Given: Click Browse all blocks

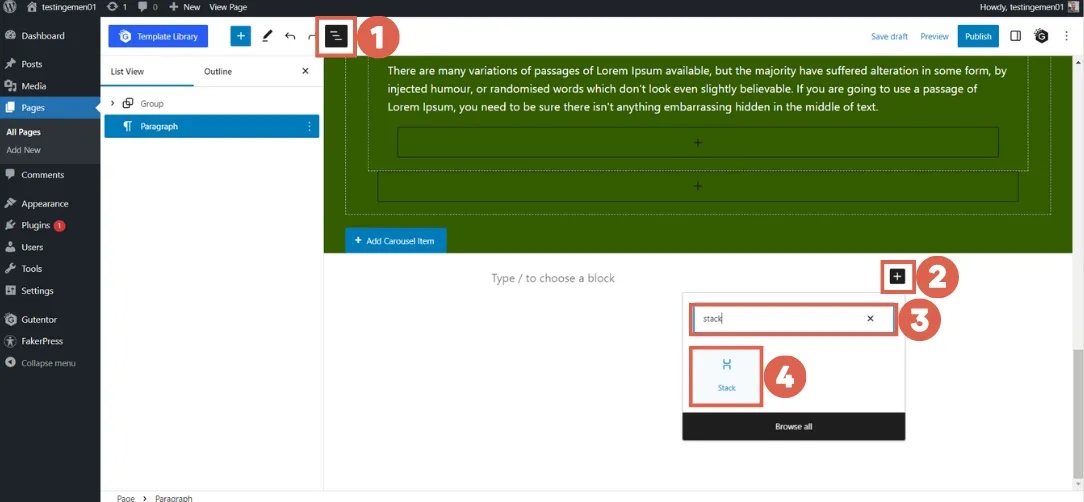Looking at the screenshot, I should coord(794,427).
